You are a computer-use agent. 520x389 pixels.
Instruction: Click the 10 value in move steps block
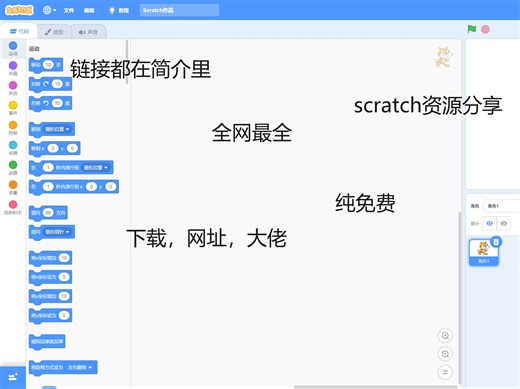coord(48,65)
